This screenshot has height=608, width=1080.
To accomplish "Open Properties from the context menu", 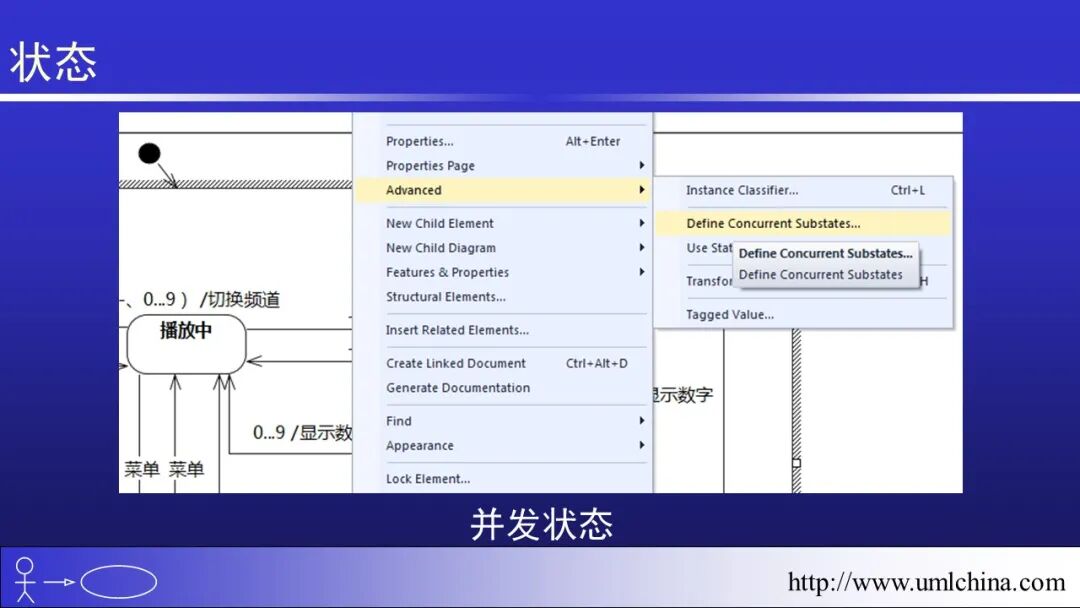I will (418, 141).
